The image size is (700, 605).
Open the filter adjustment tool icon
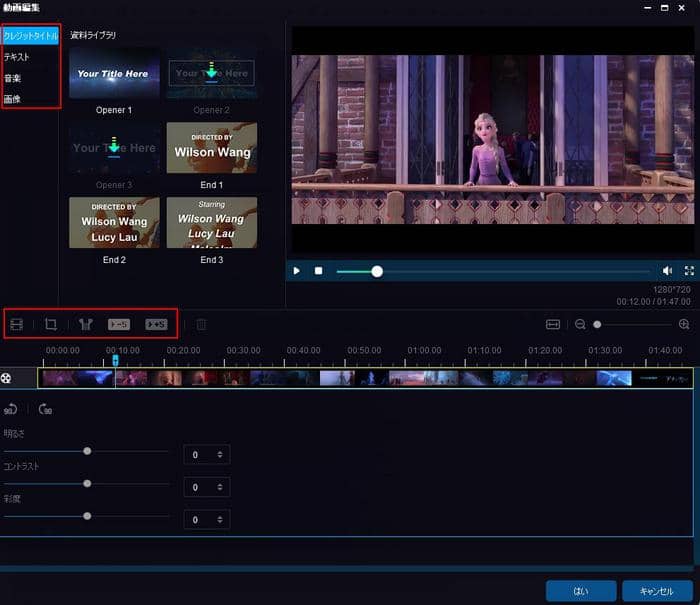coord(85,324)
